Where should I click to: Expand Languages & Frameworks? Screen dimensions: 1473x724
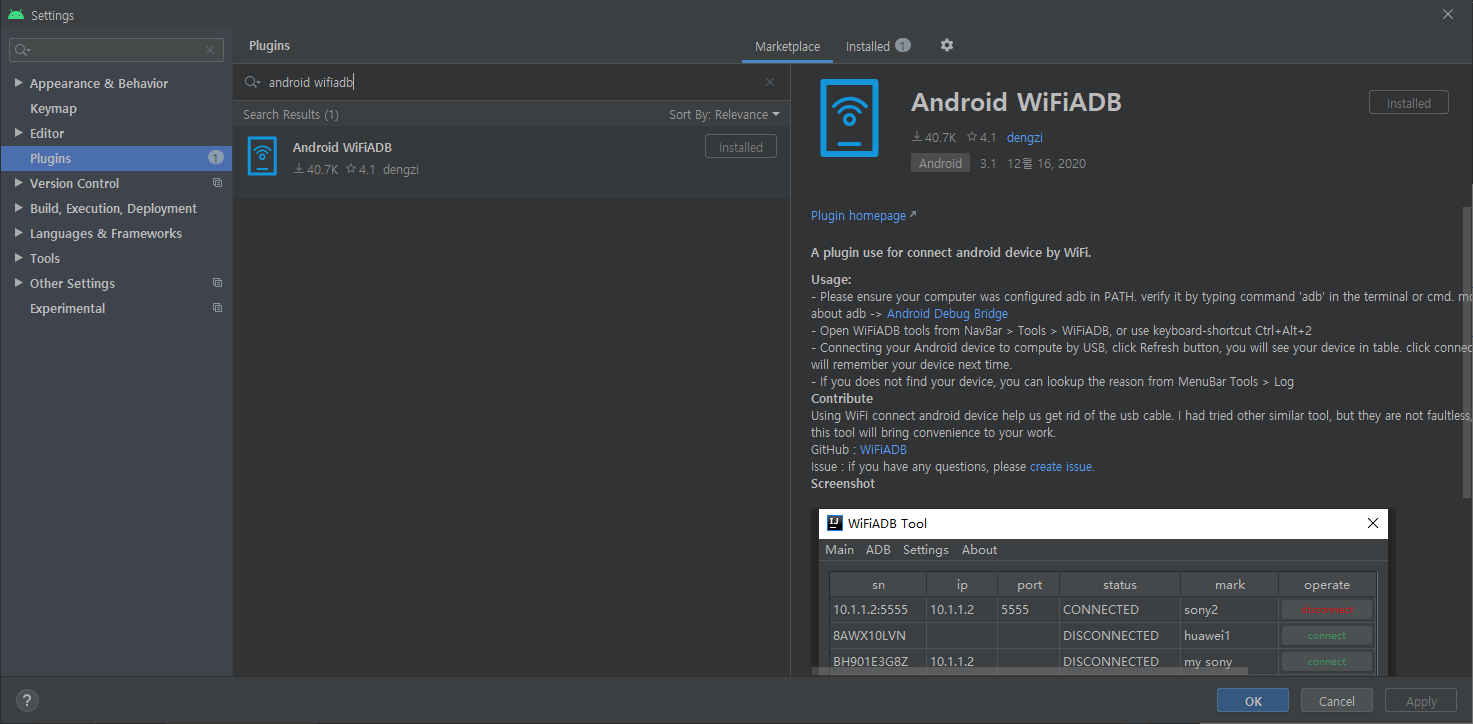19,233
